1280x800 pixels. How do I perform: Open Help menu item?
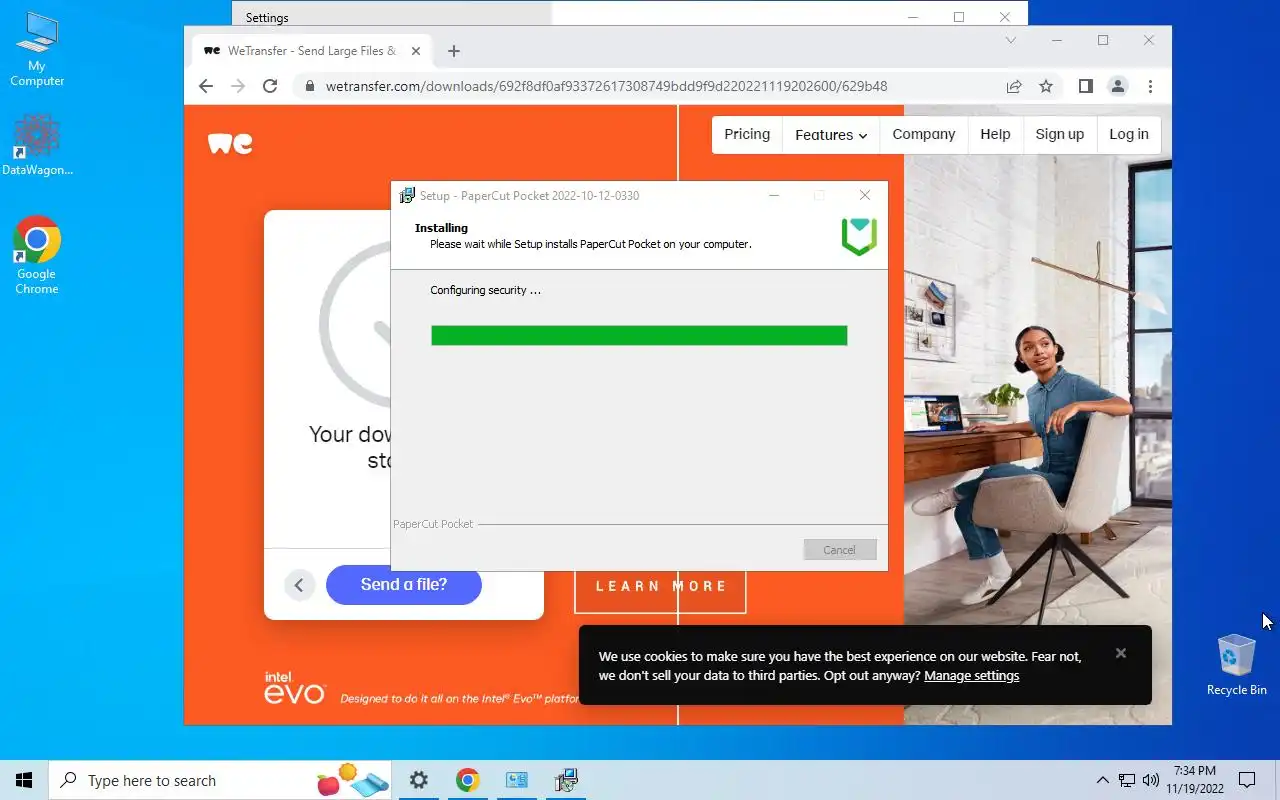(x=995, y=134)
